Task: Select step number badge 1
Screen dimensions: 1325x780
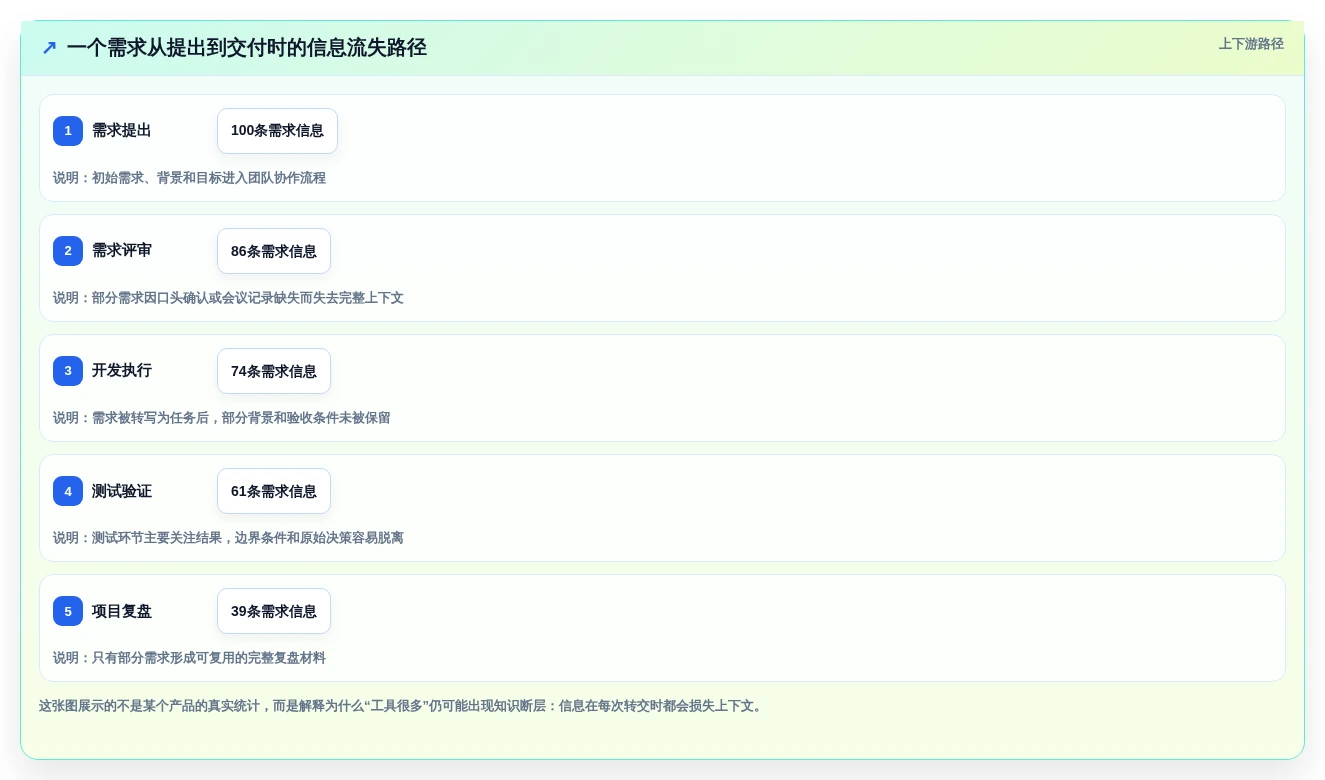Action: point(68,131)
